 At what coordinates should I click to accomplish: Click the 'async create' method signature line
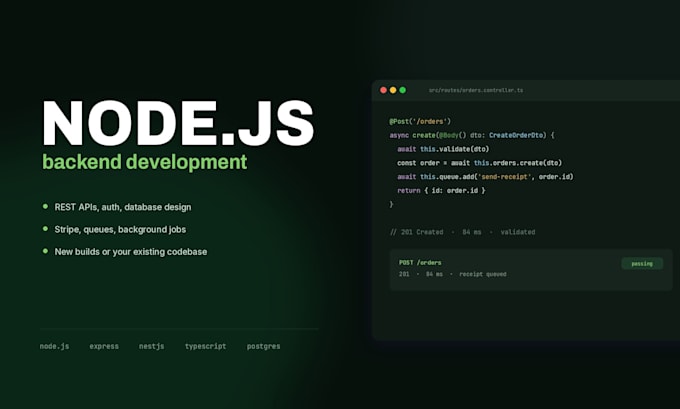[x=472, y=135]
